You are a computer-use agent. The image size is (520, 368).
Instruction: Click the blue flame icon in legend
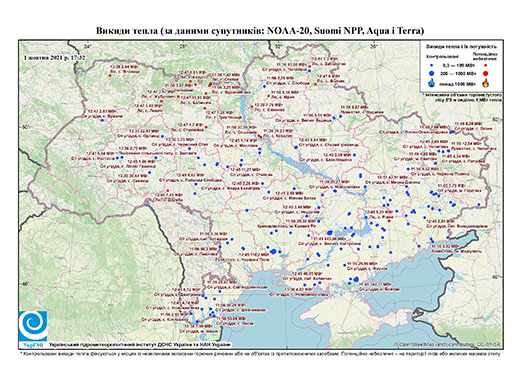click(x=432, y=83)
